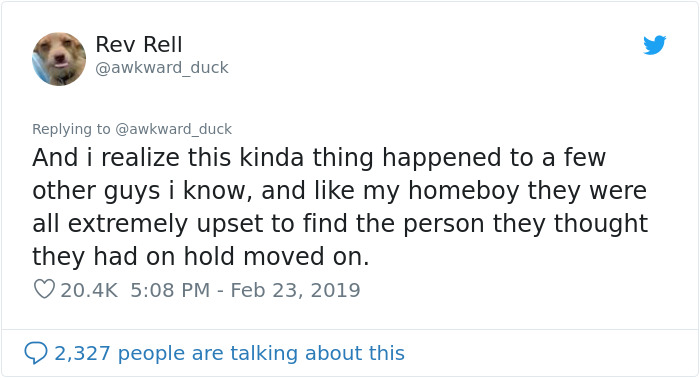Click the tweet line all extremely upset
700x378 pixels.
point(340,224)
